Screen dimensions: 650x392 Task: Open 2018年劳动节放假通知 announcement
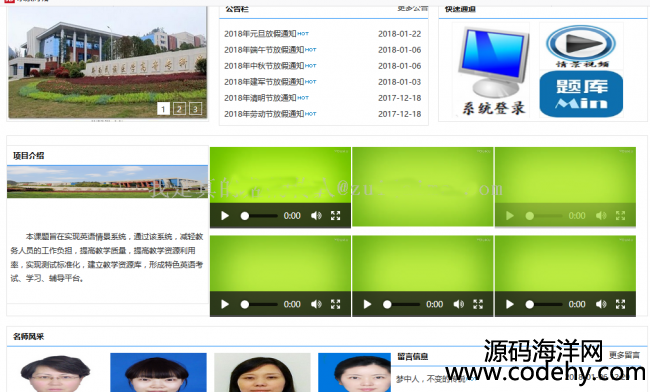264,114
